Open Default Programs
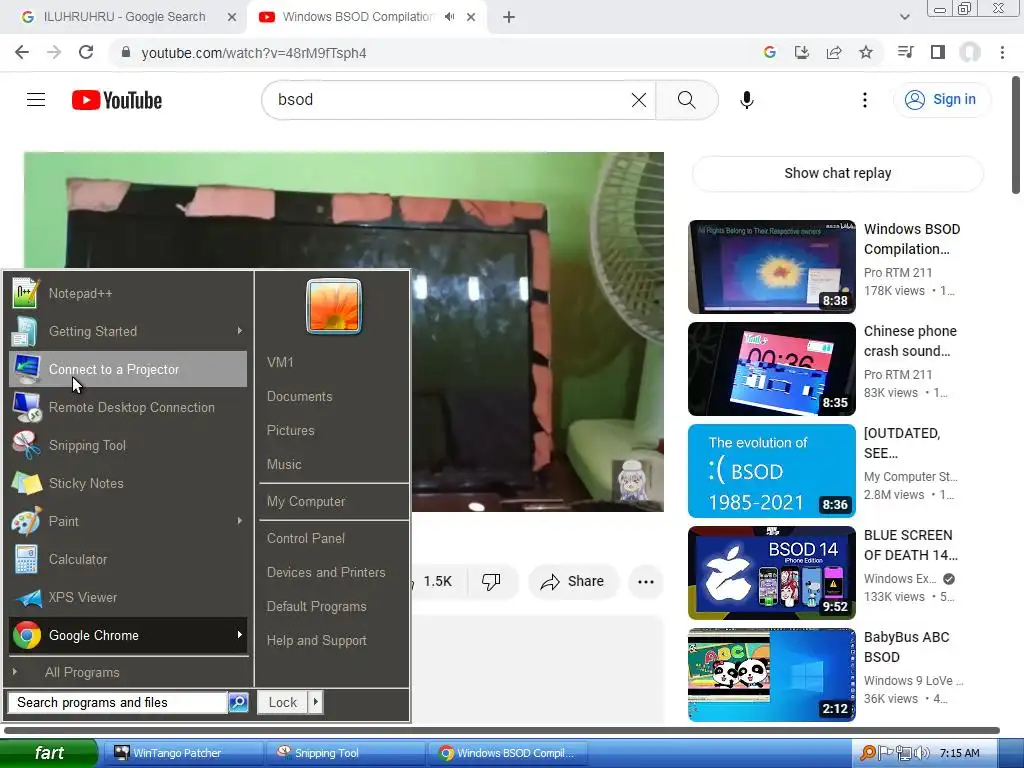1024x768 pixels. pyautogui.click(x=316, y=606)
